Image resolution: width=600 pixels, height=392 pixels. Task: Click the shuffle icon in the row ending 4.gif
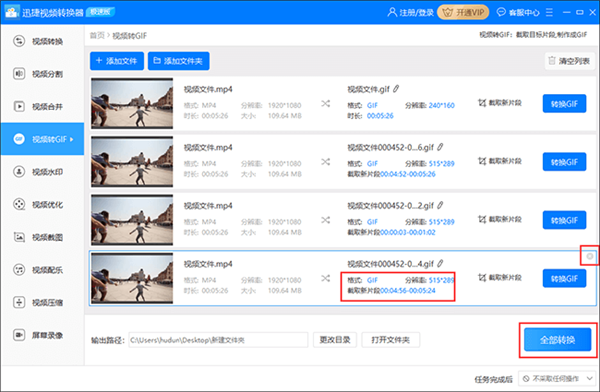[325, 278]
